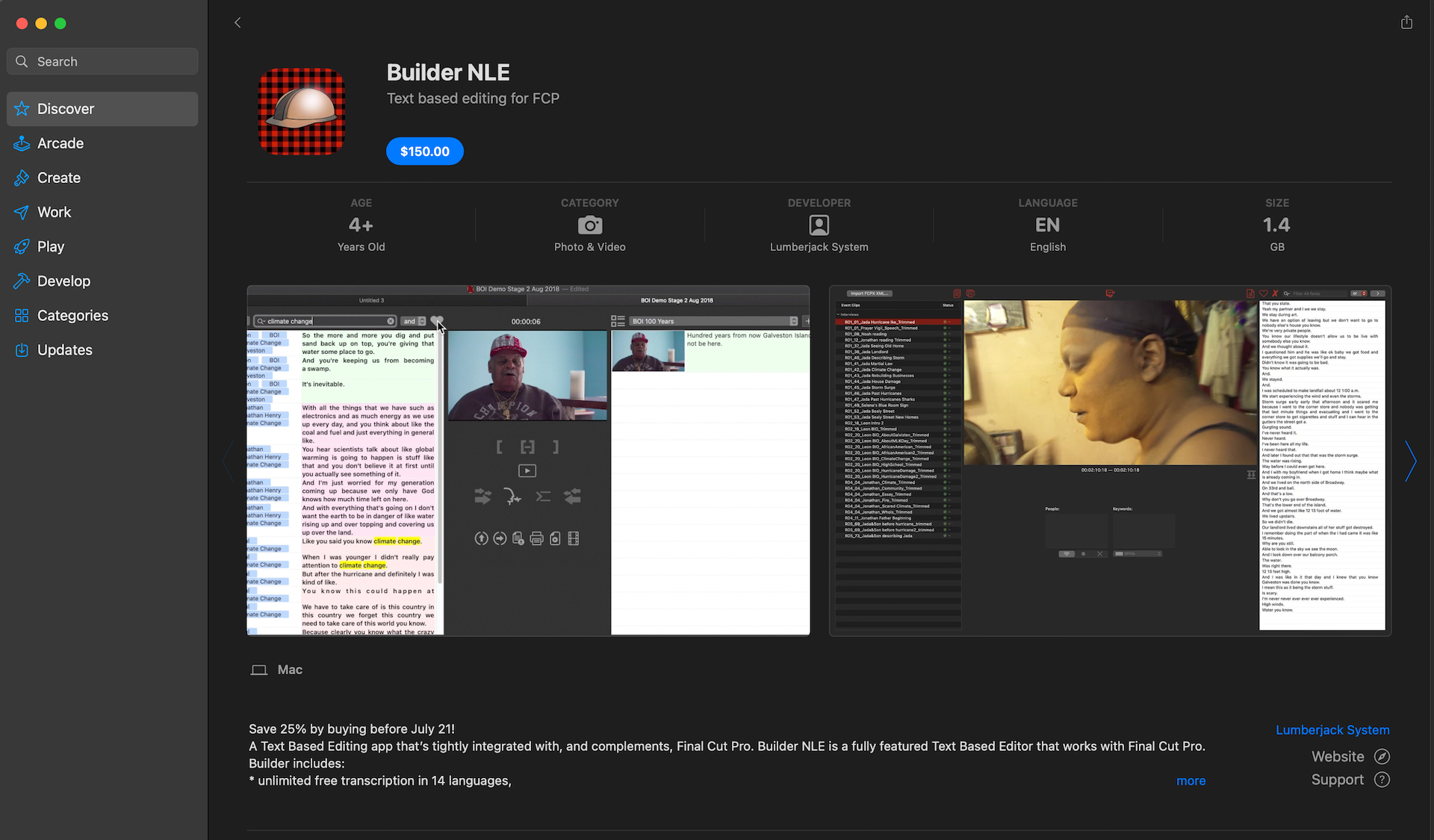Click the back arrow navigation button

tap(238, 22)
